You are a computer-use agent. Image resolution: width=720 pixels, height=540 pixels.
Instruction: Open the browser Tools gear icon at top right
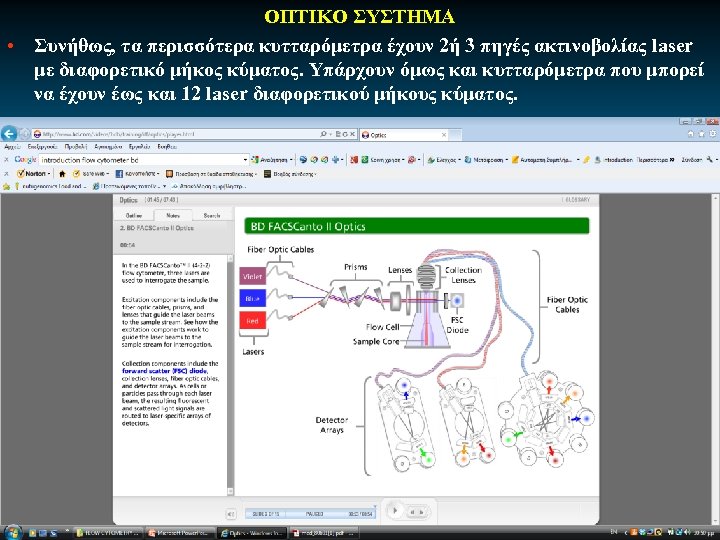coord(713,134)
